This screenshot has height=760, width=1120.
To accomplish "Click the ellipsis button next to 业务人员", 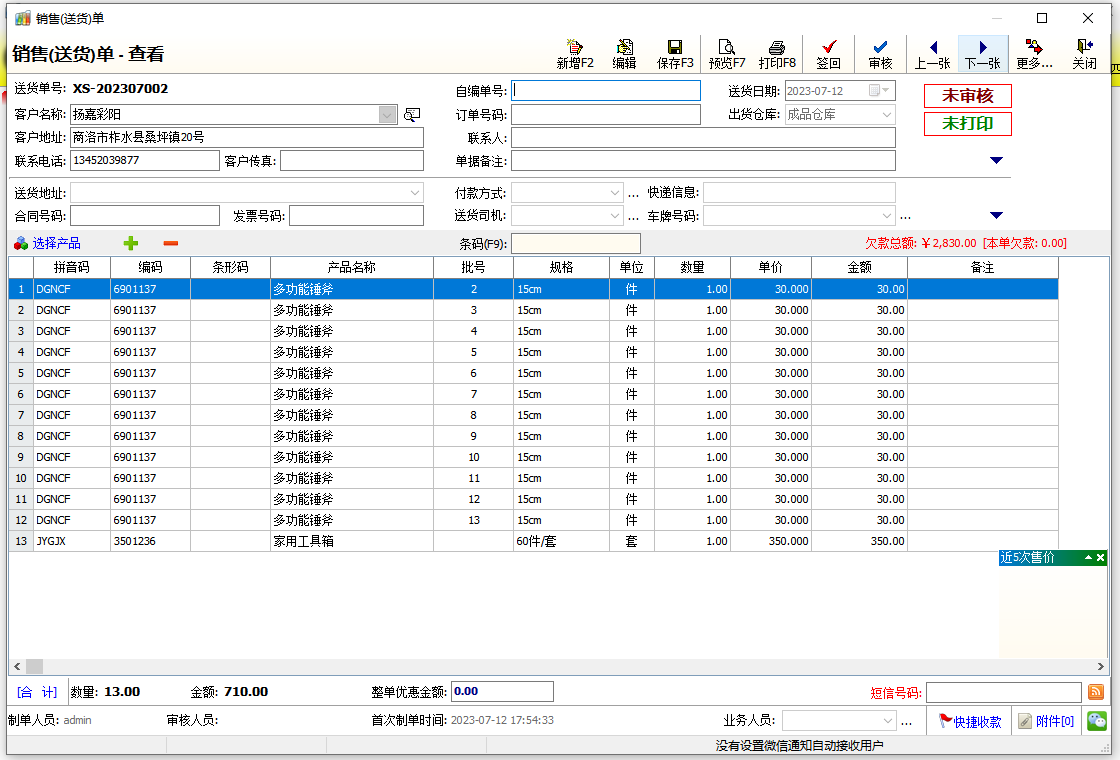I will click(x=906, y=722).
